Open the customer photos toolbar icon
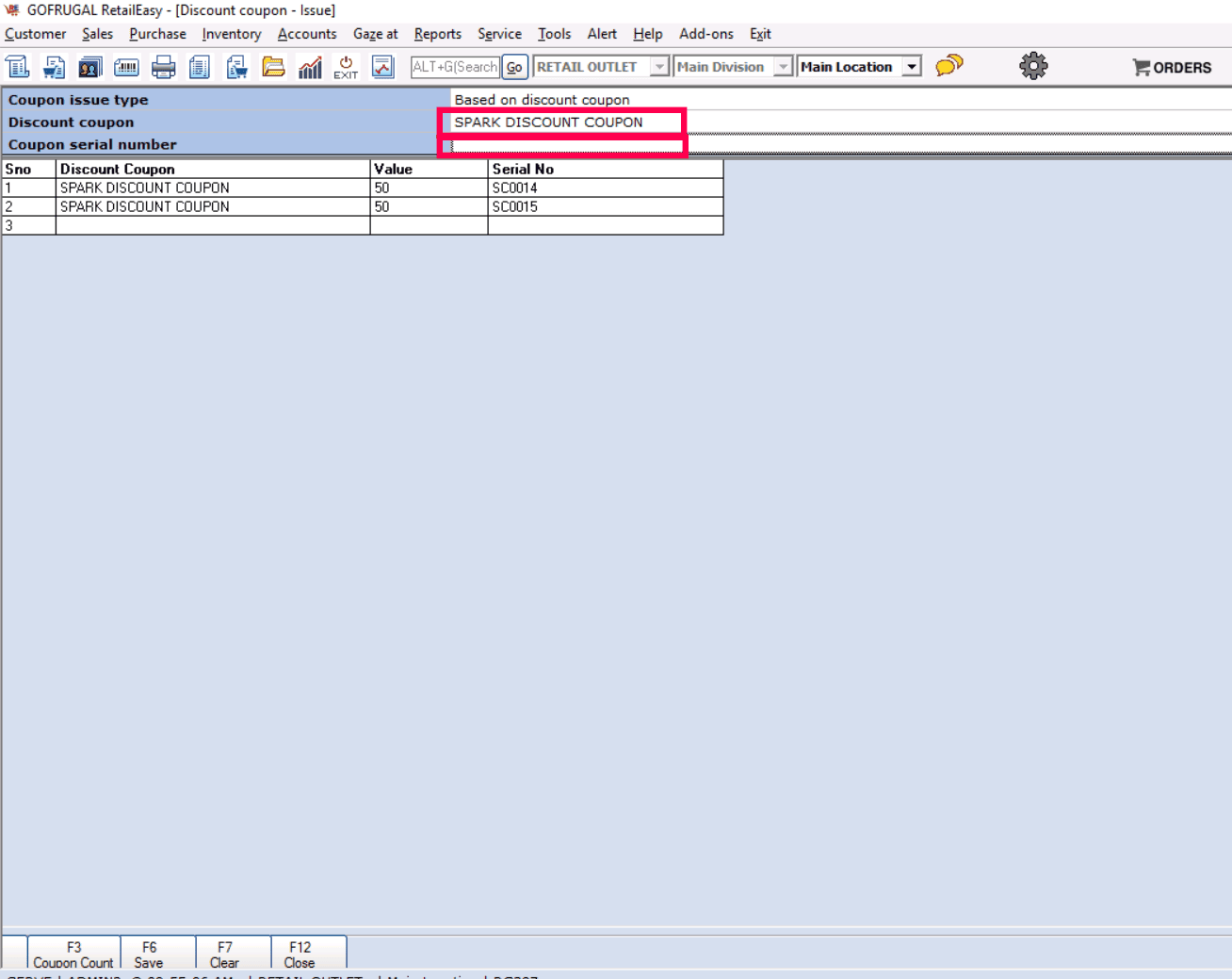This screenshot has height=979, width=1232. (x=90, y=67)
